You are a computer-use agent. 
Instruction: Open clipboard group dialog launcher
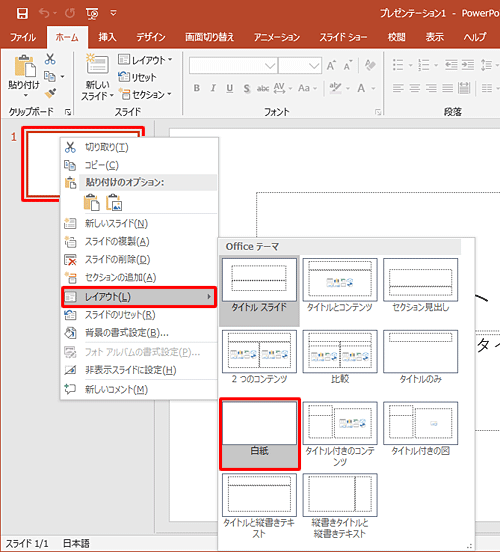point(68,112)
